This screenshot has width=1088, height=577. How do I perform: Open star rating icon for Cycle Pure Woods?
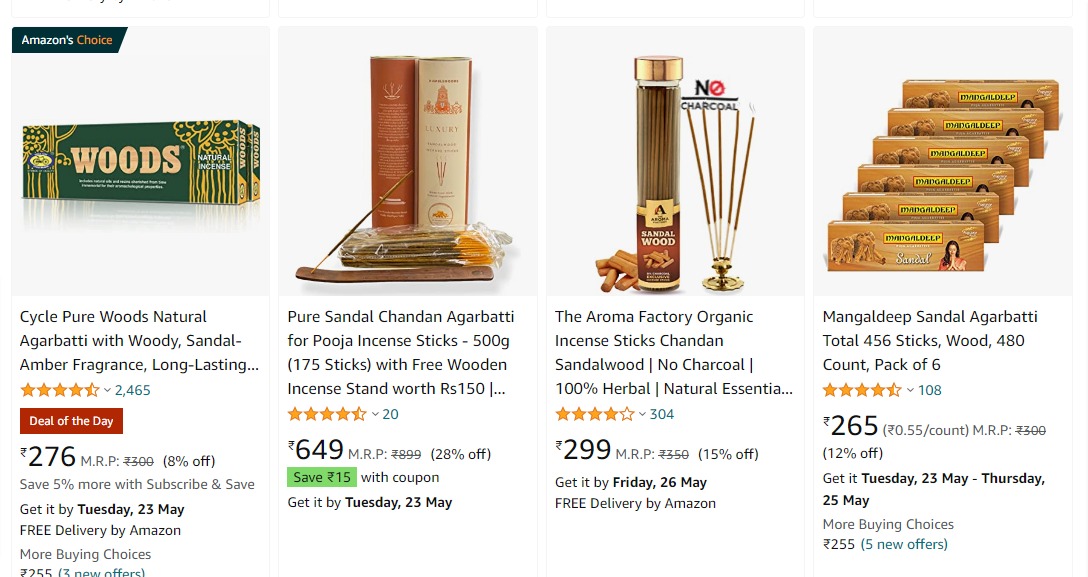point(60,390)
